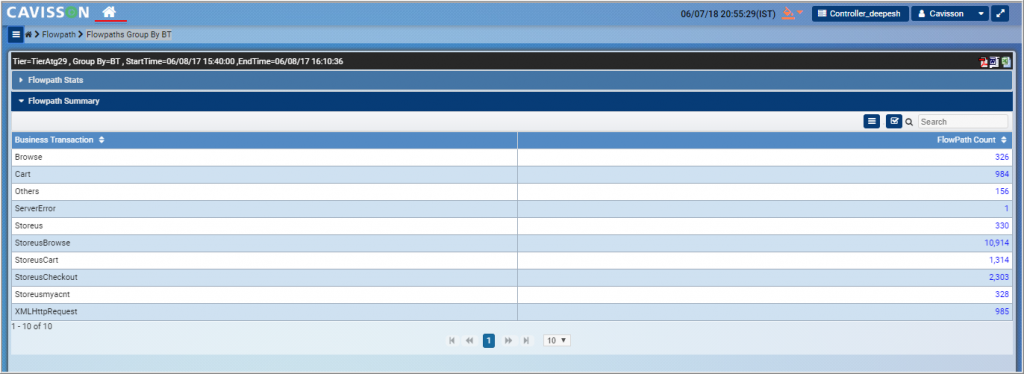The image size is (1024, 374).
Task: Open ServerError flowpath count 1
Action: pyautogui.click(x=1007, y=209)
